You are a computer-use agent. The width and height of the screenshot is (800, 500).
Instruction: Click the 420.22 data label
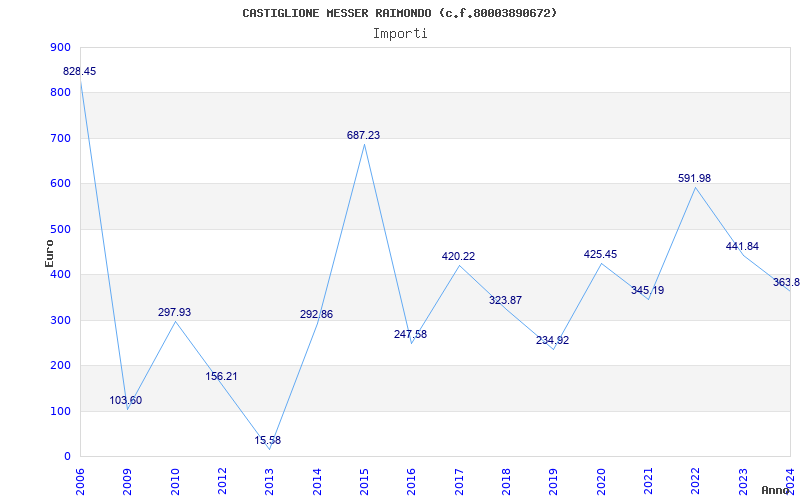(458, 256)
